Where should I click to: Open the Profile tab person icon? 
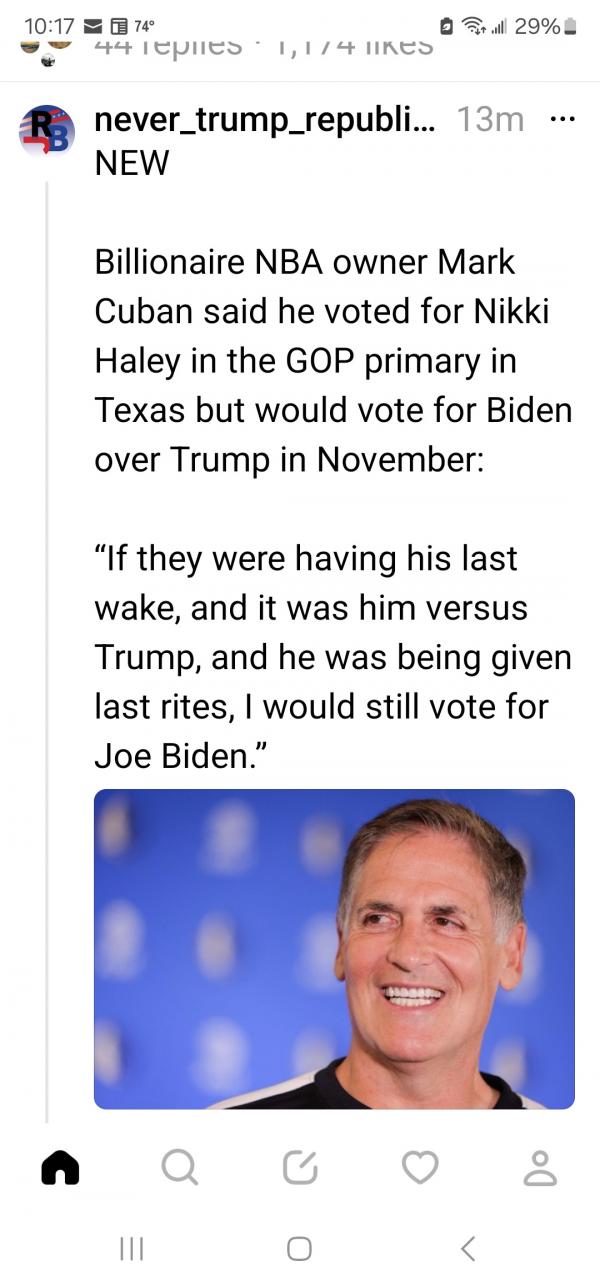541,1167
